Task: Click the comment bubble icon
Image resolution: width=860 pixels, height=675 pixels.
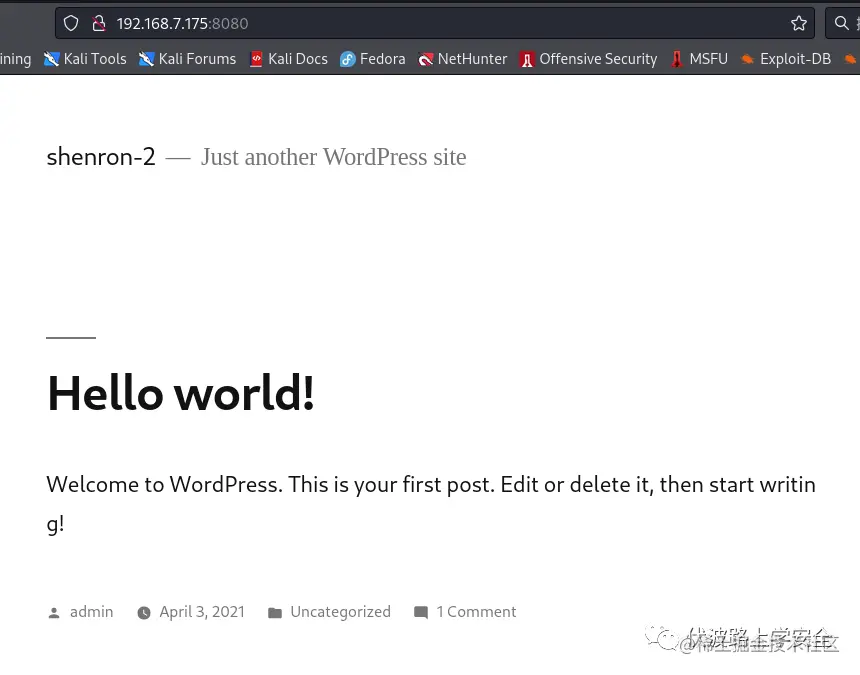Action: point(421,612)
